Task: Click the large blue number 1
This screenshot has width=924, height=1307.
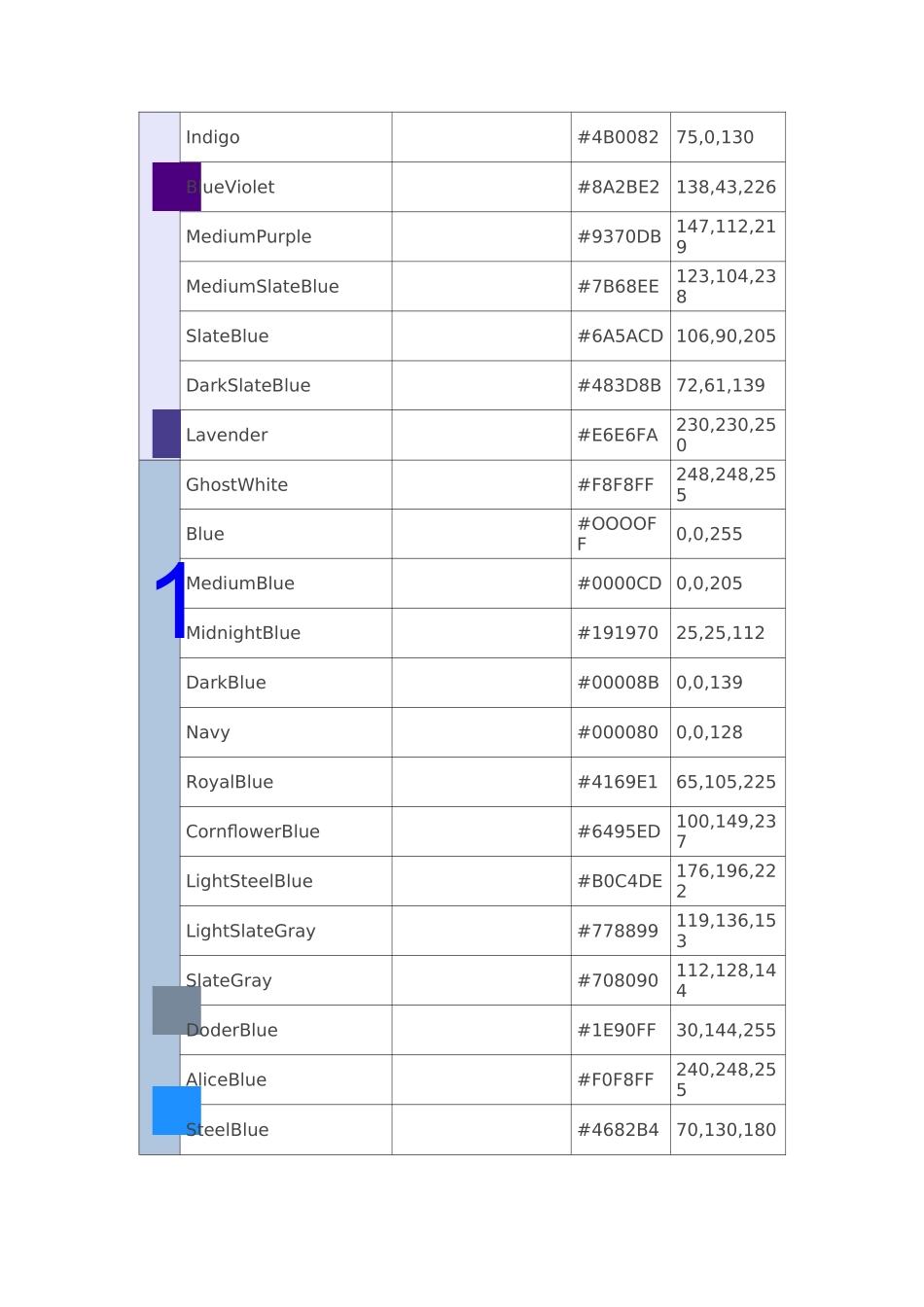Action: point(171,601)
